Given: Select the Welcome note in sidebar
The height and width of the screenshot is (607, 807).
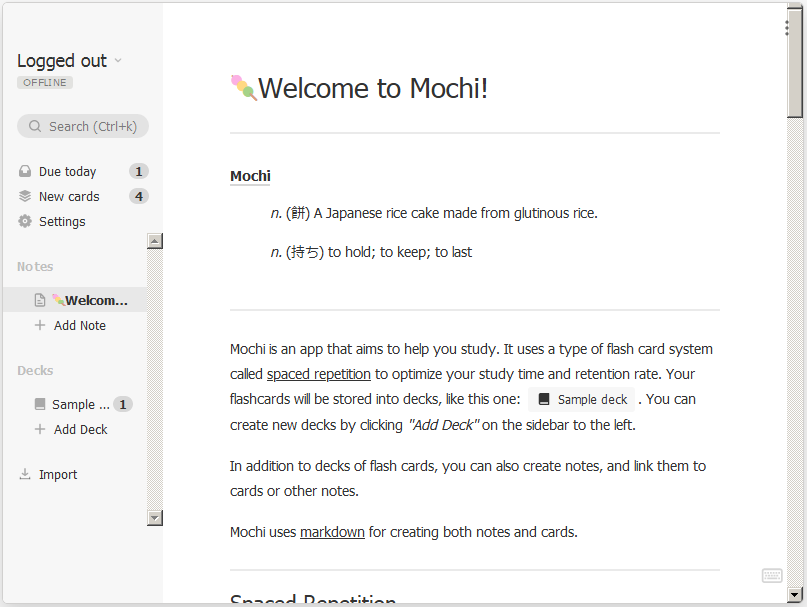Looking at the screenshot, I should (75, 300).
